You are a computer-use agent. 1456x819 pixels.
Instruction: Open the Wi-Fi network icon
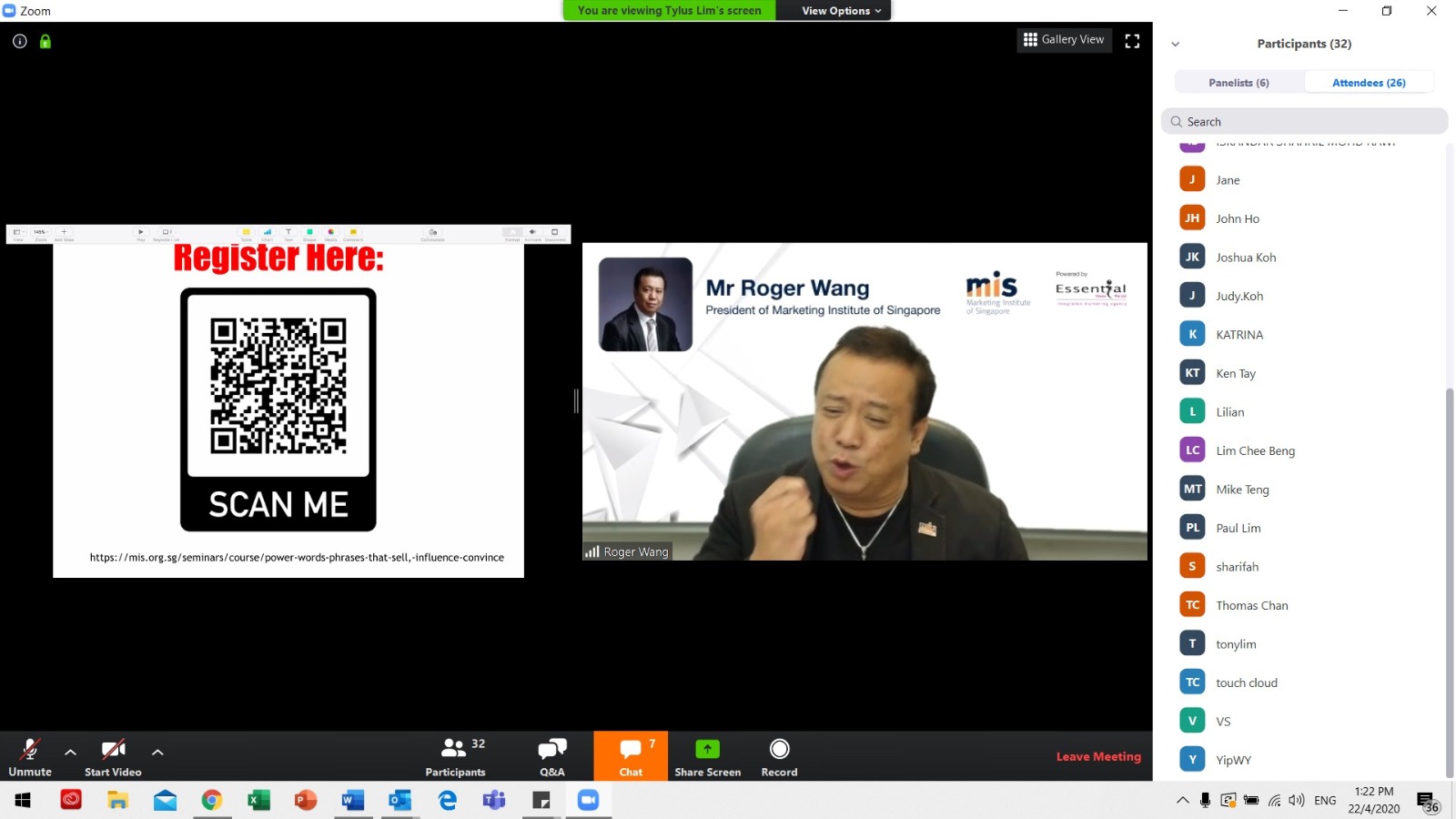click(x=1274, y=800)
